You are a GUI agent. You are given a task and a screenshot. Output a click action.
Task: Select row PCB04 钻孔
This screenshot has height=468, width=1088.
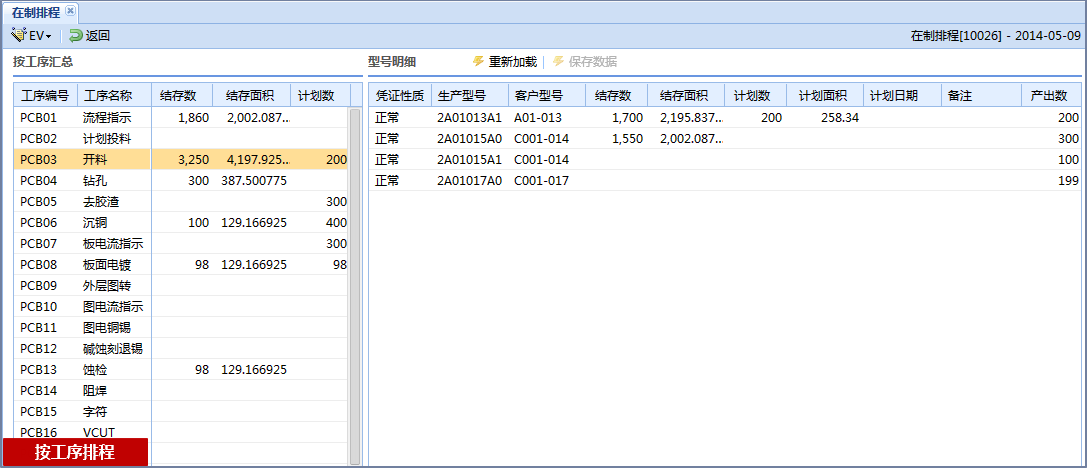point(182,181)
